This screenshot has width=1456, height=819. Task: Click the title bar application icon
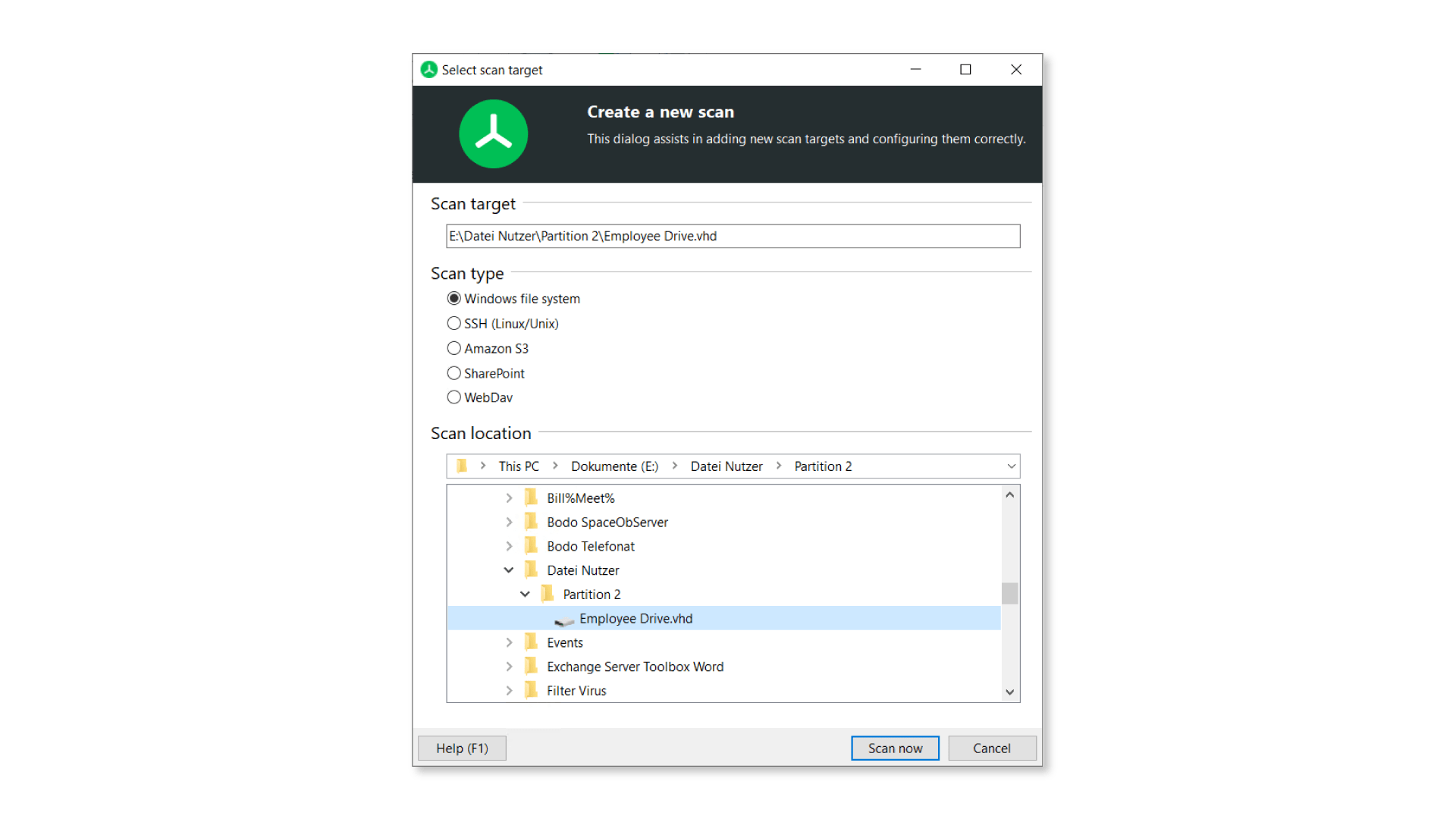click(429, 70)
